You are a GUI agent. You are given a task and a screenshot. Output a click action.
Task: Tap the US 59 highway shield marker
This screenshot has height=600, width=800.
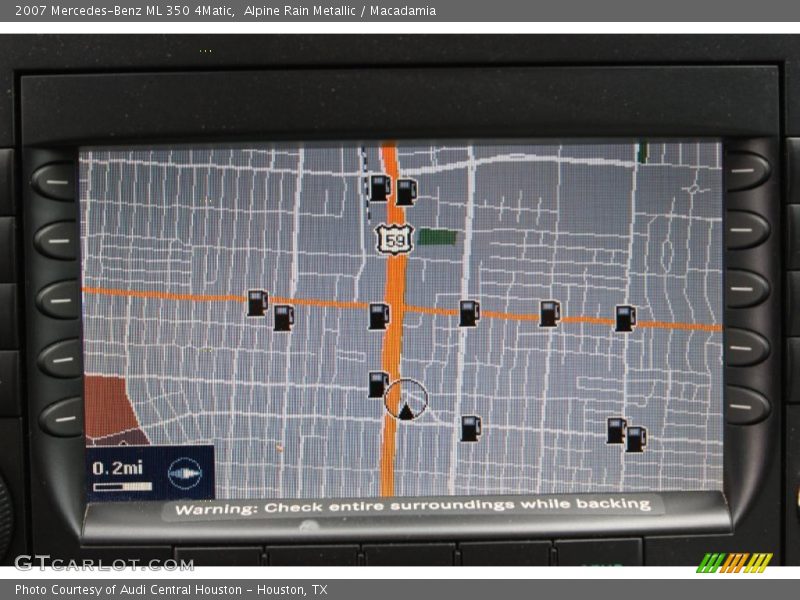point(394,239)
